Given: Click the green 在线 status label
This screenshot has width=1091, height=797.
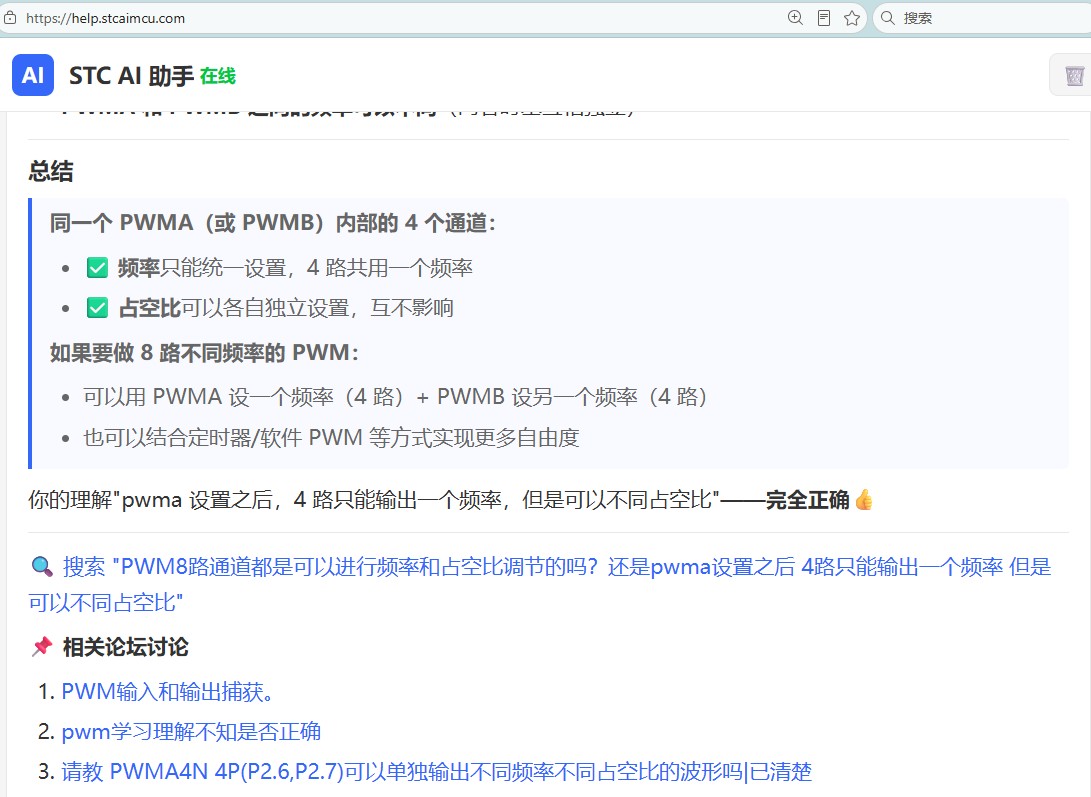Looking at the screenshot, I should pyautogui.click(x=218, y=76).
